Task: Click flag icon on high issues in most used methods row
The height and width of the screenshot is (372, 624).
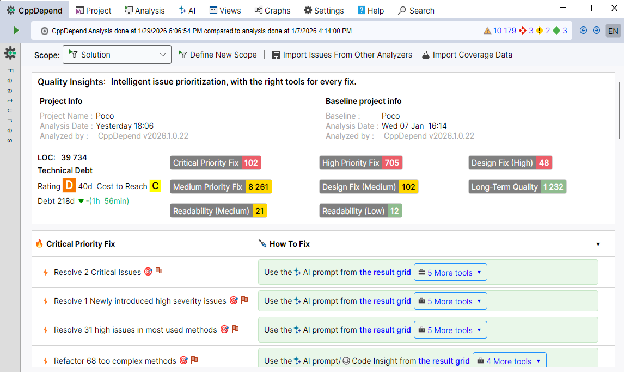Action: tap(235, 329)
